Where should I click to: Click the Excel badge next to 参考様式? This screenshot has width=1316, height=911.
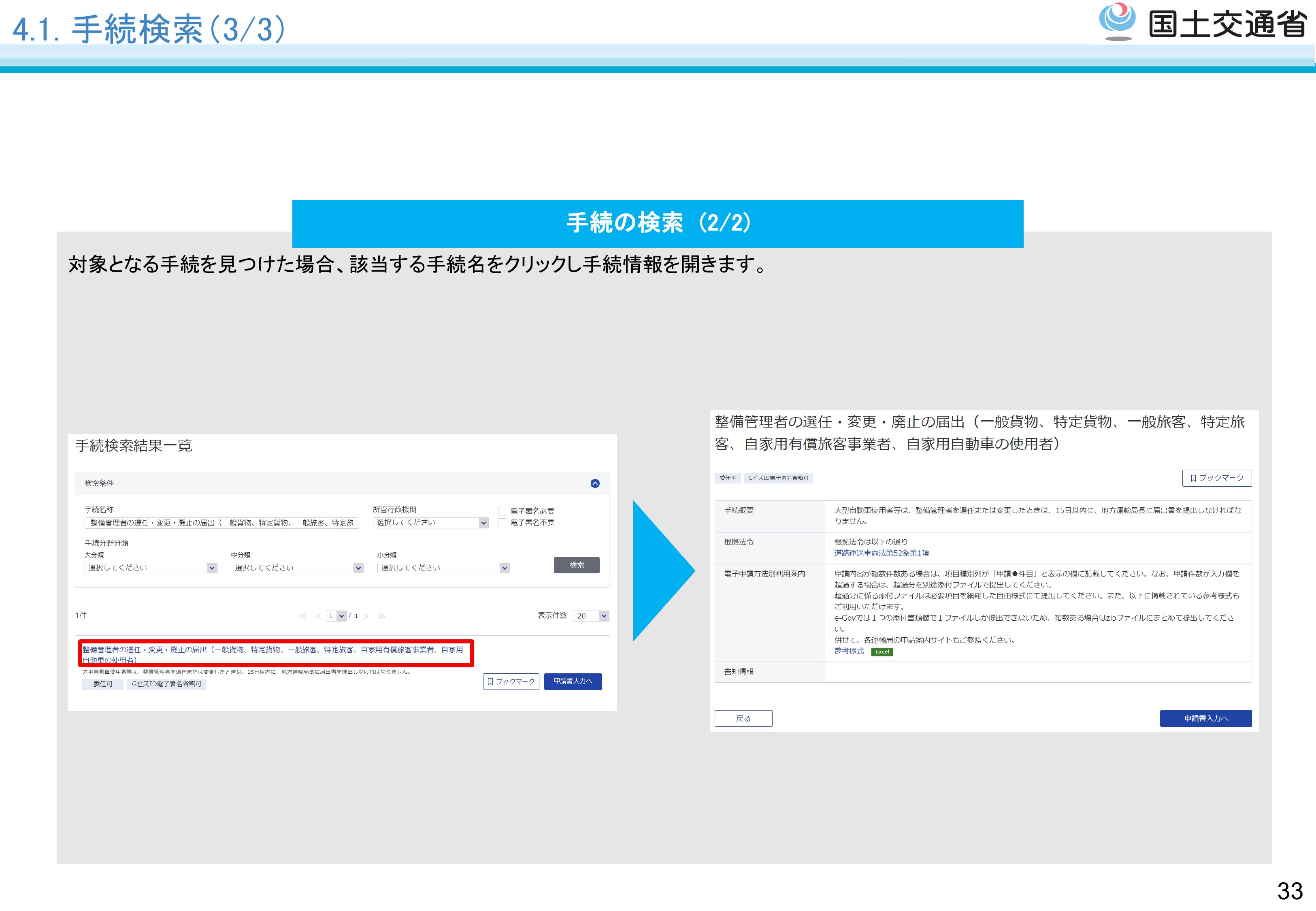(x=882, y=652)
